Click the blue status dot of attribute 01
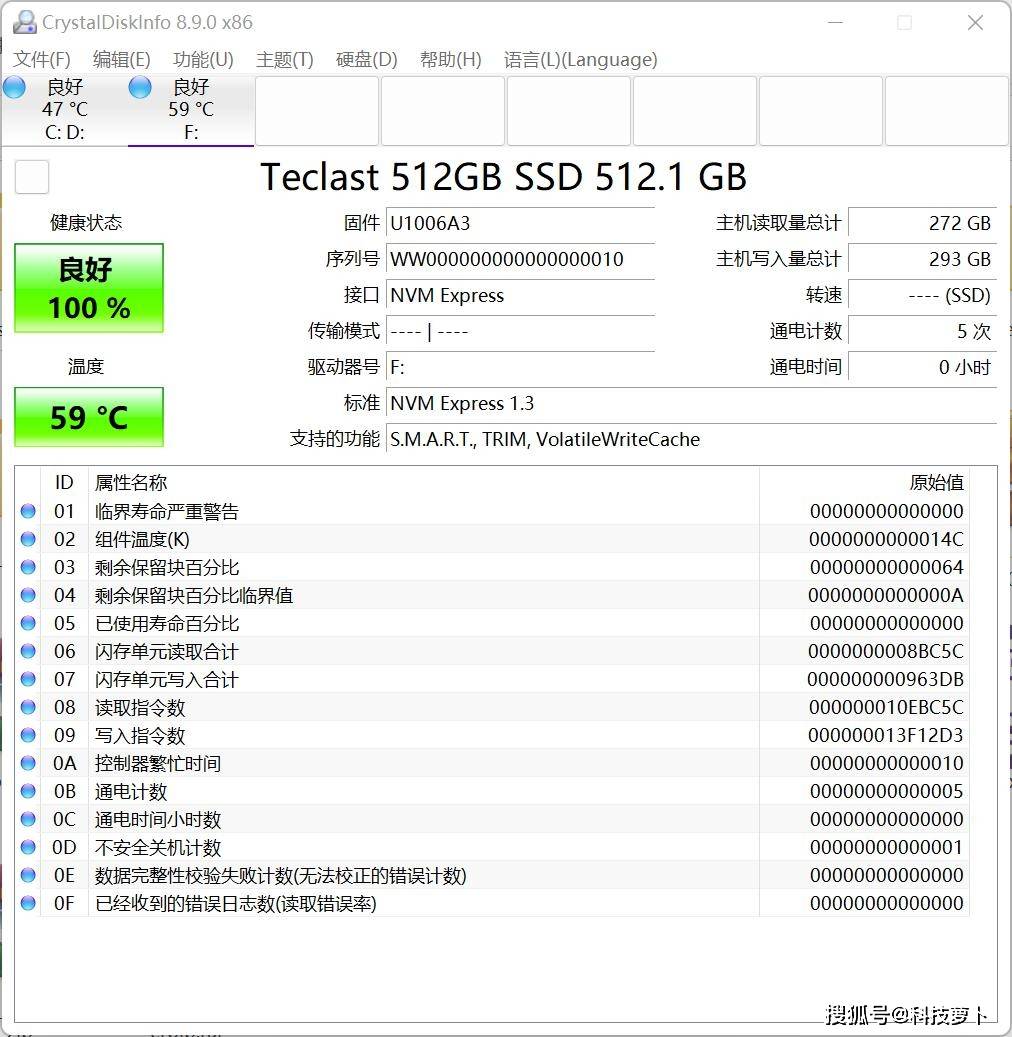Viewport: 1012px width, 1037px height. click(x=28, y=511)
